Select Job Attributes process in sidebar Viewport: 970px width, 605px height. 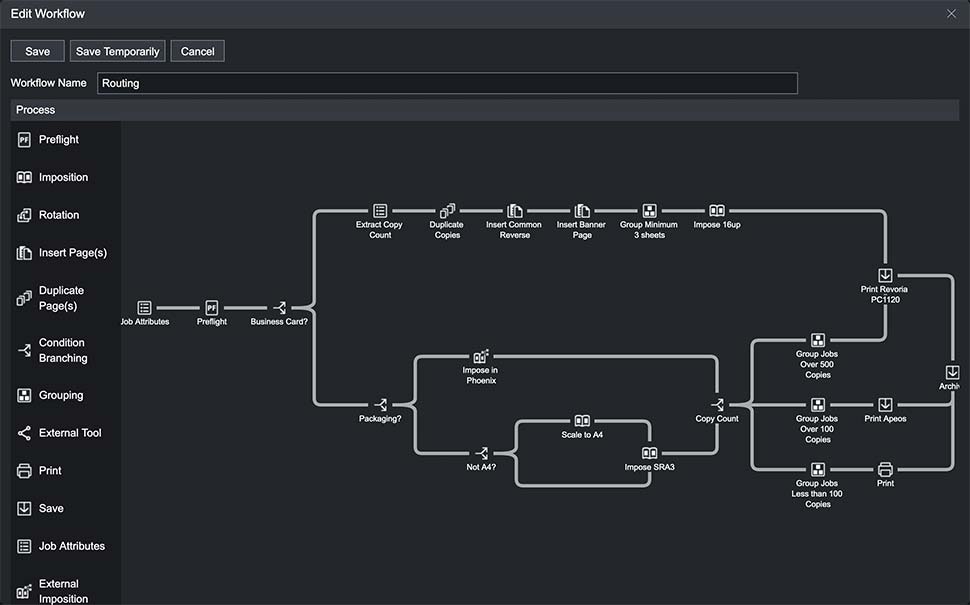click(x=61, y=546)
